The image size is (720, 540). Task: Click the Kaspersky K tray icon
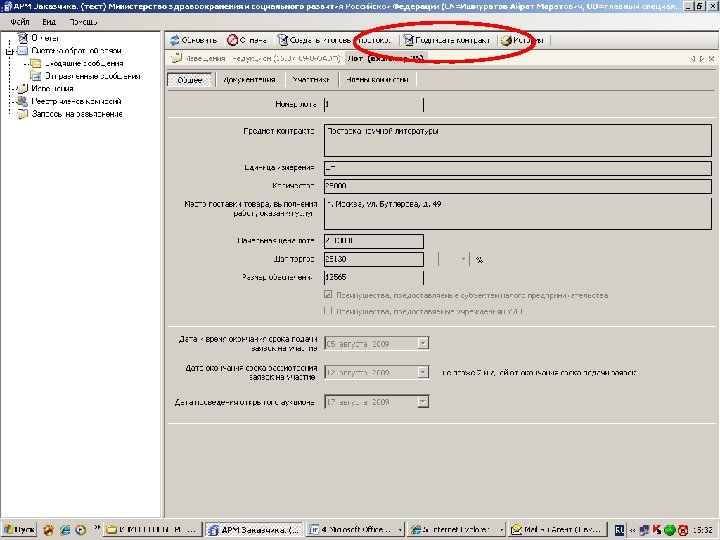point(657,530)
